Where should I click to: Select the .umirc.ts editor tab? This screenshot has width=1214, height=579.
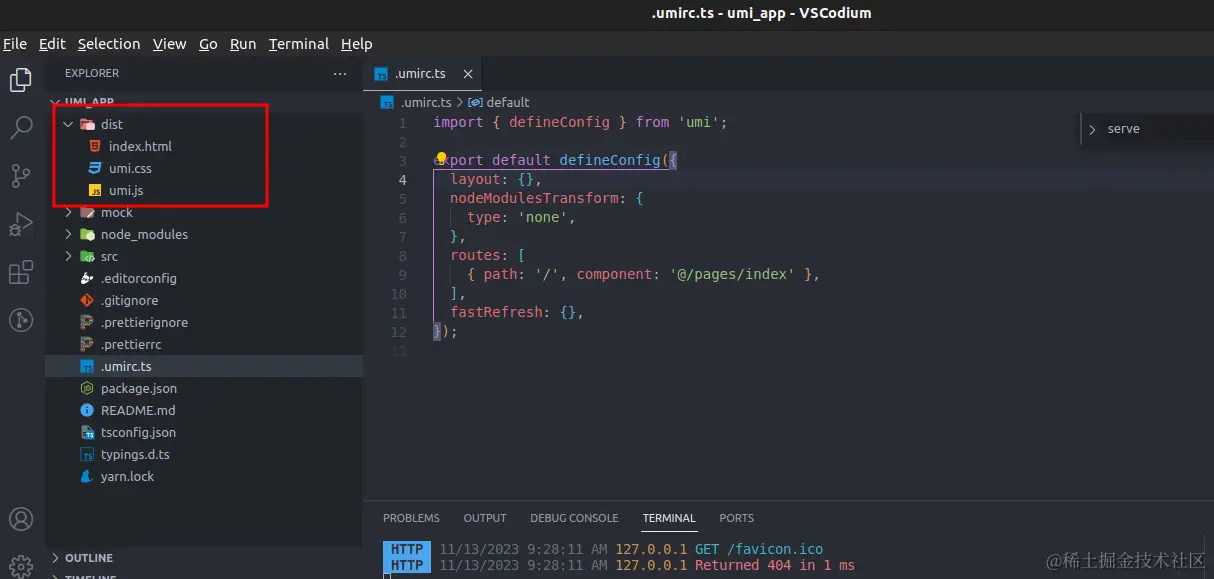click(x=423, y=74)
